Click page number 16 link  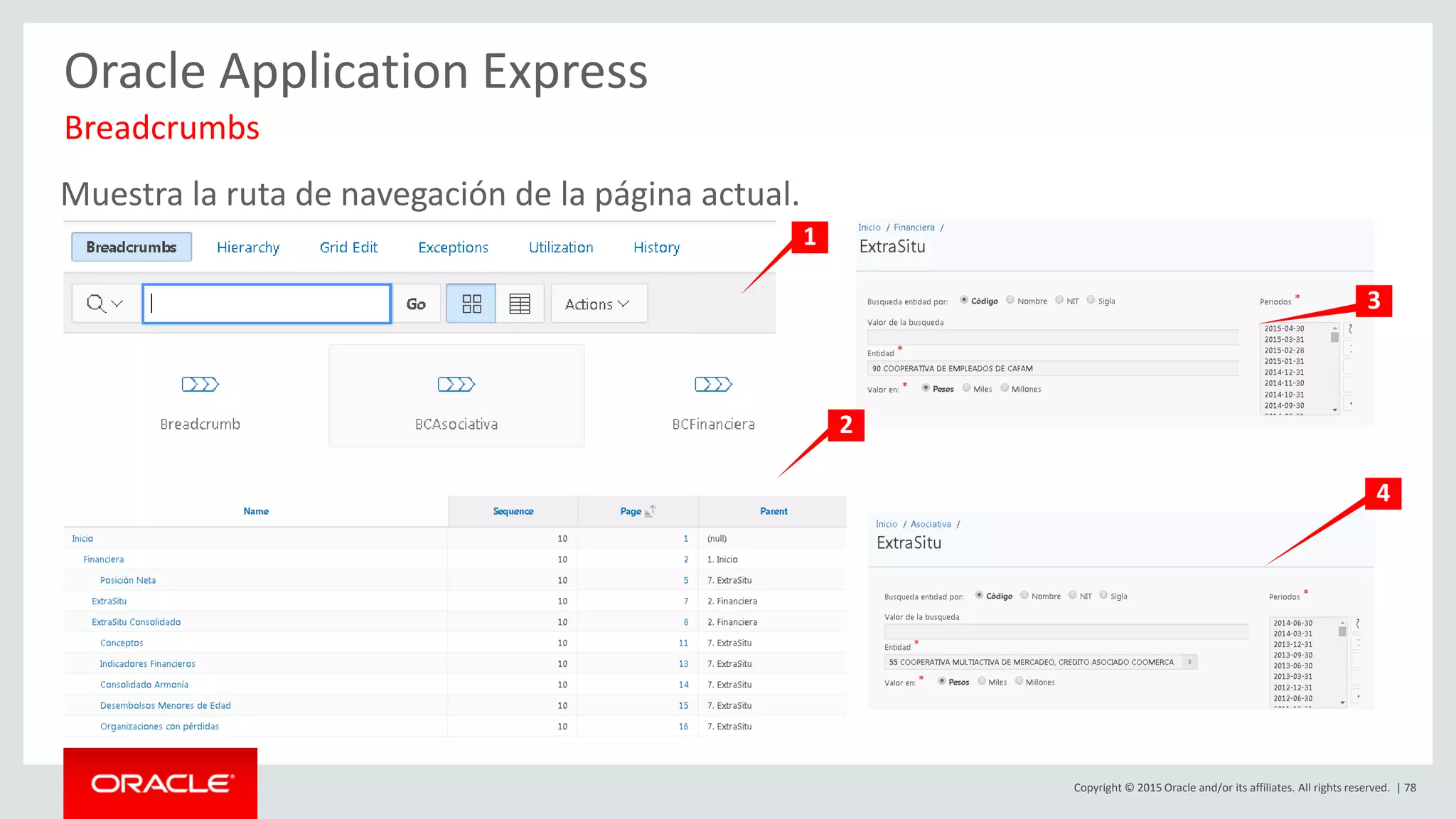683,727
